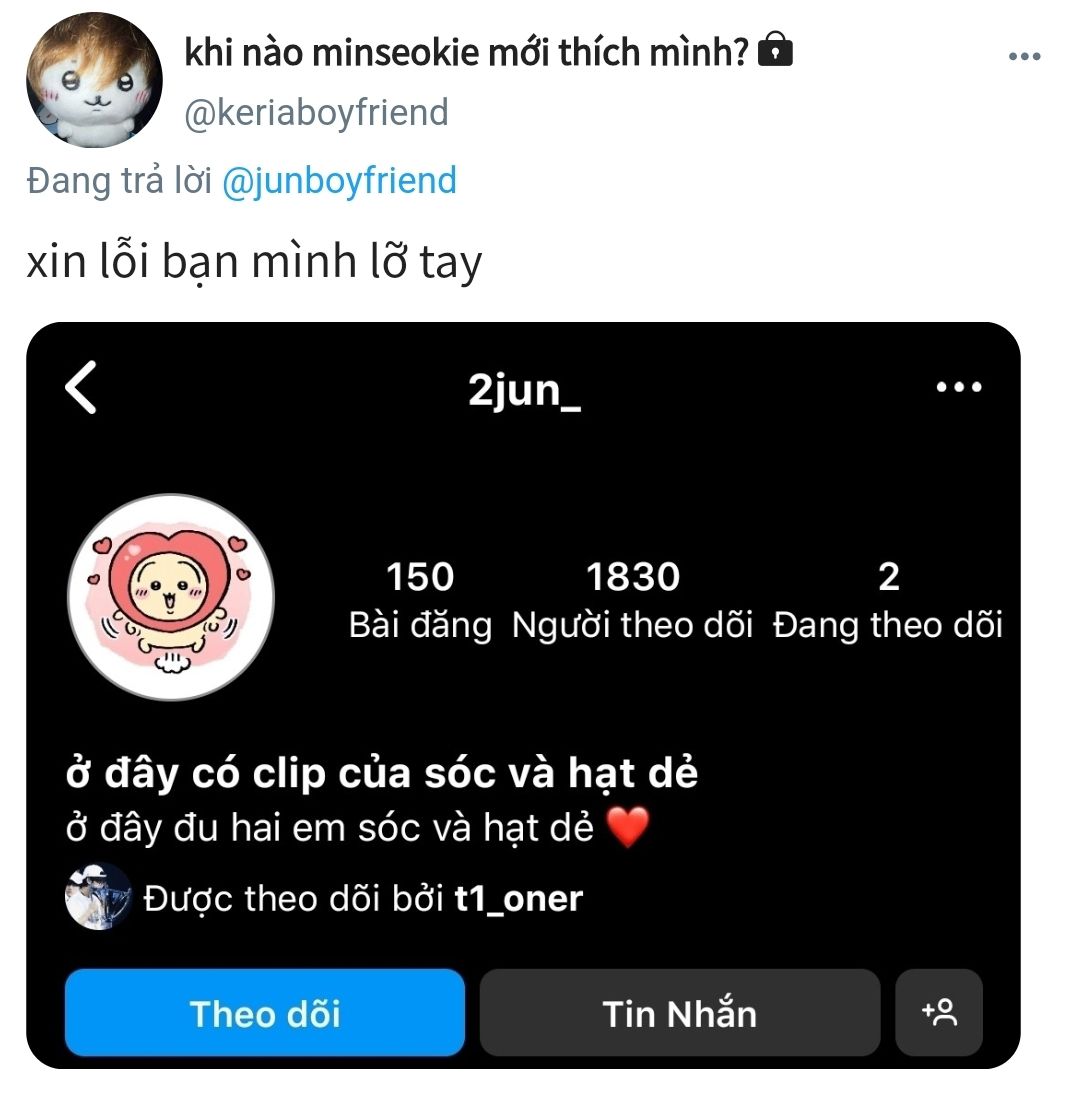Tap the back arrow in the Instagram profile
Image resolution: width=1080 pixels, height=1094 pixels.
tap(82, 387)
